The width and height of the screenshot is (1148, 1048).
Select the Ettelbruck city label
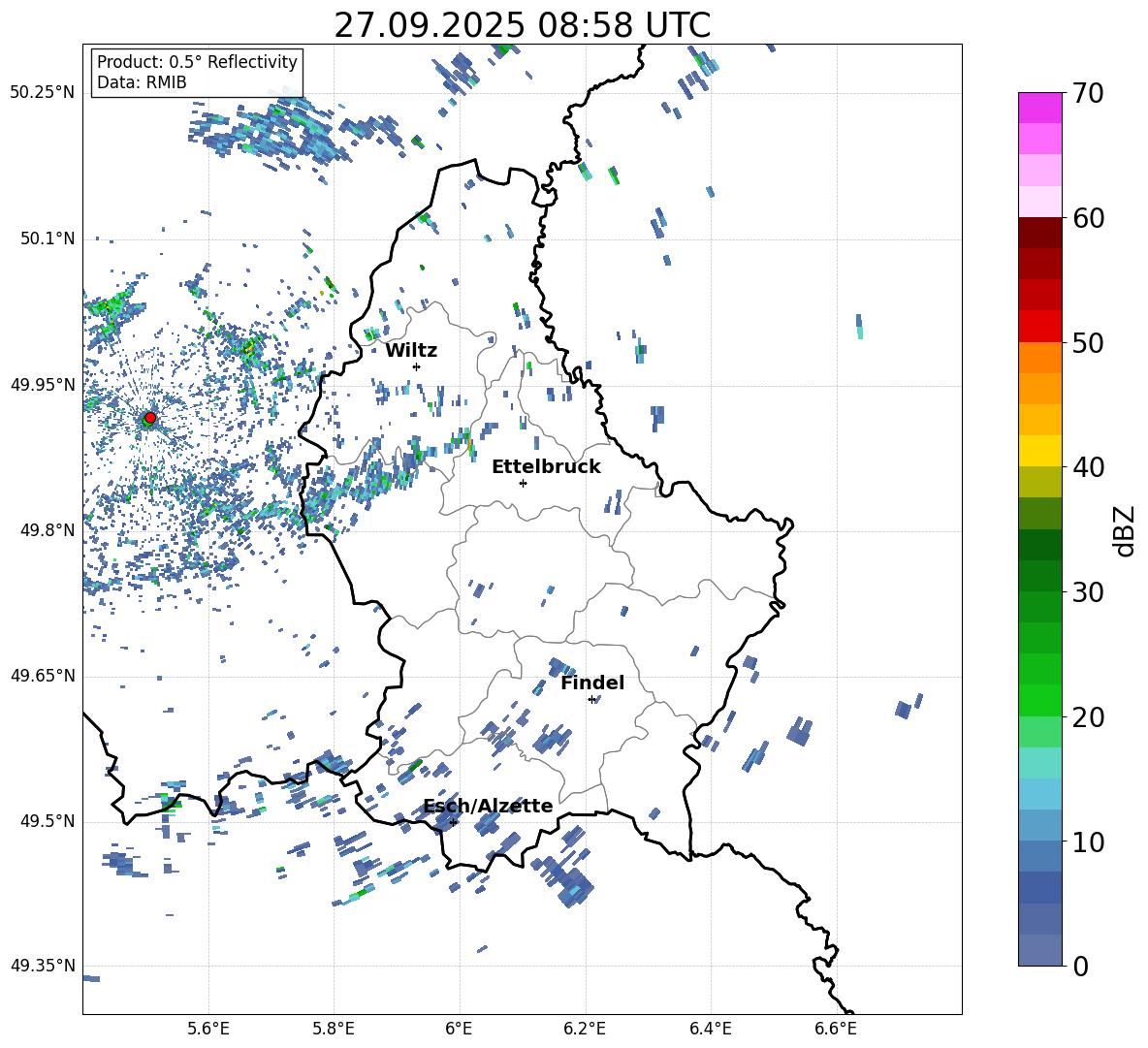[546, 466]
